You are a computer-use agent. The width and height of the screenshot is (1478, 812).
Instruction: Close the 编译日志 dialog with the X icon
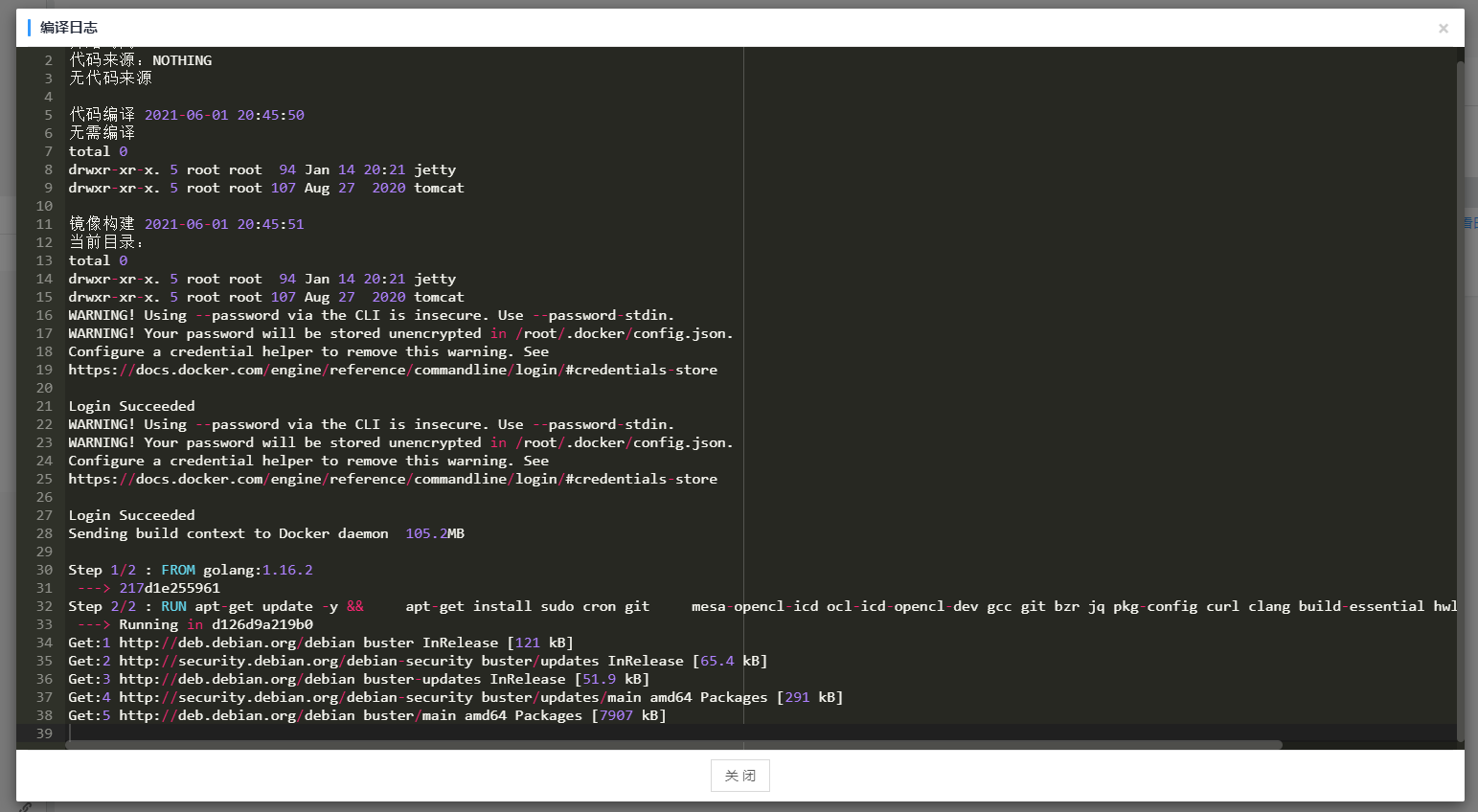[x=1443, y=29]
